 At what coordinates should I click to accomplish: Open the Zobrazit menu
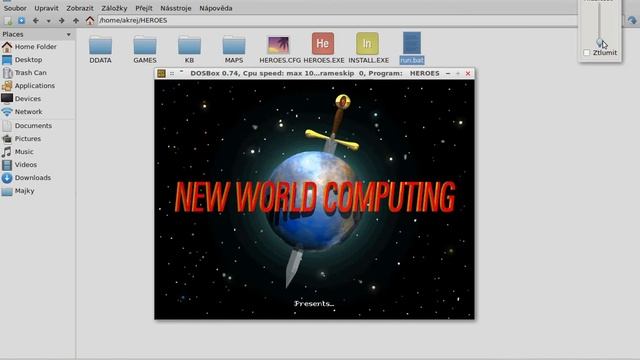80,8
